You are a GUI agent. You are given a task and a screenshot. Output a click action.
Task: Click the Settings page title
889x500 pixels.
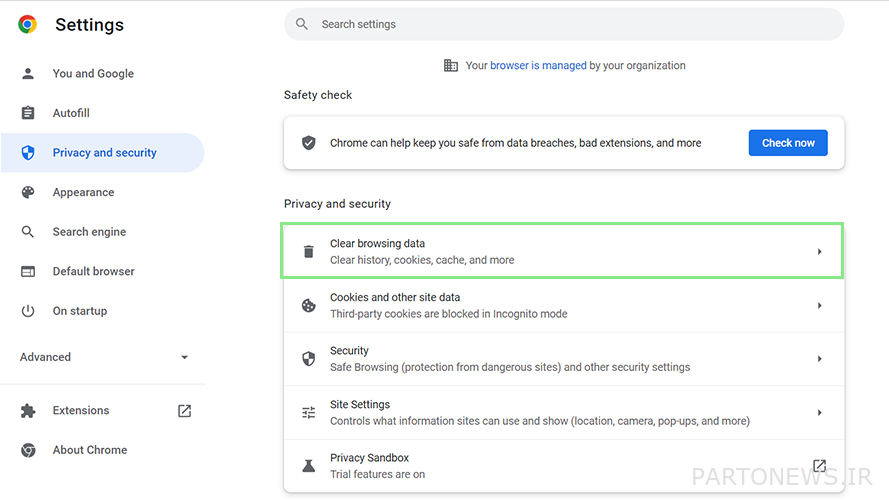click(90, 24)
